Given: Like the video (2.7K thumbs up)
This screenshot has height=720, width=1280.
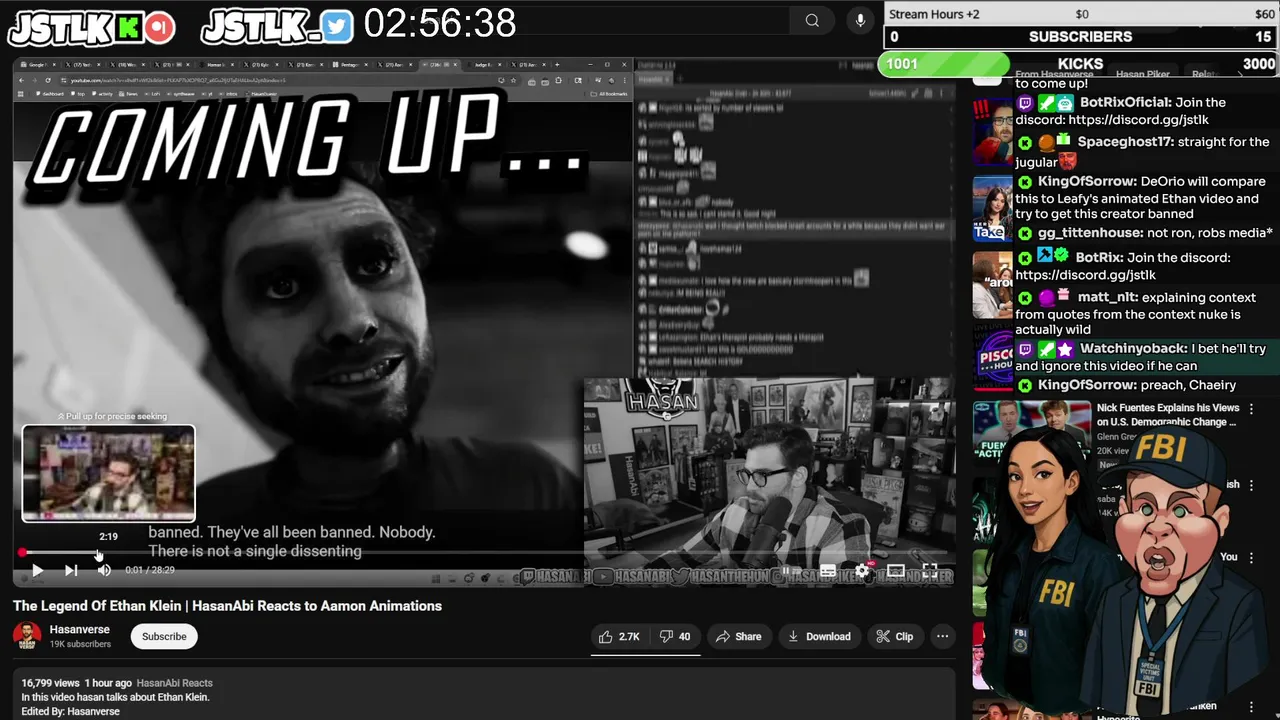Looking at the screenshot, I should click(x=619, y=636).
